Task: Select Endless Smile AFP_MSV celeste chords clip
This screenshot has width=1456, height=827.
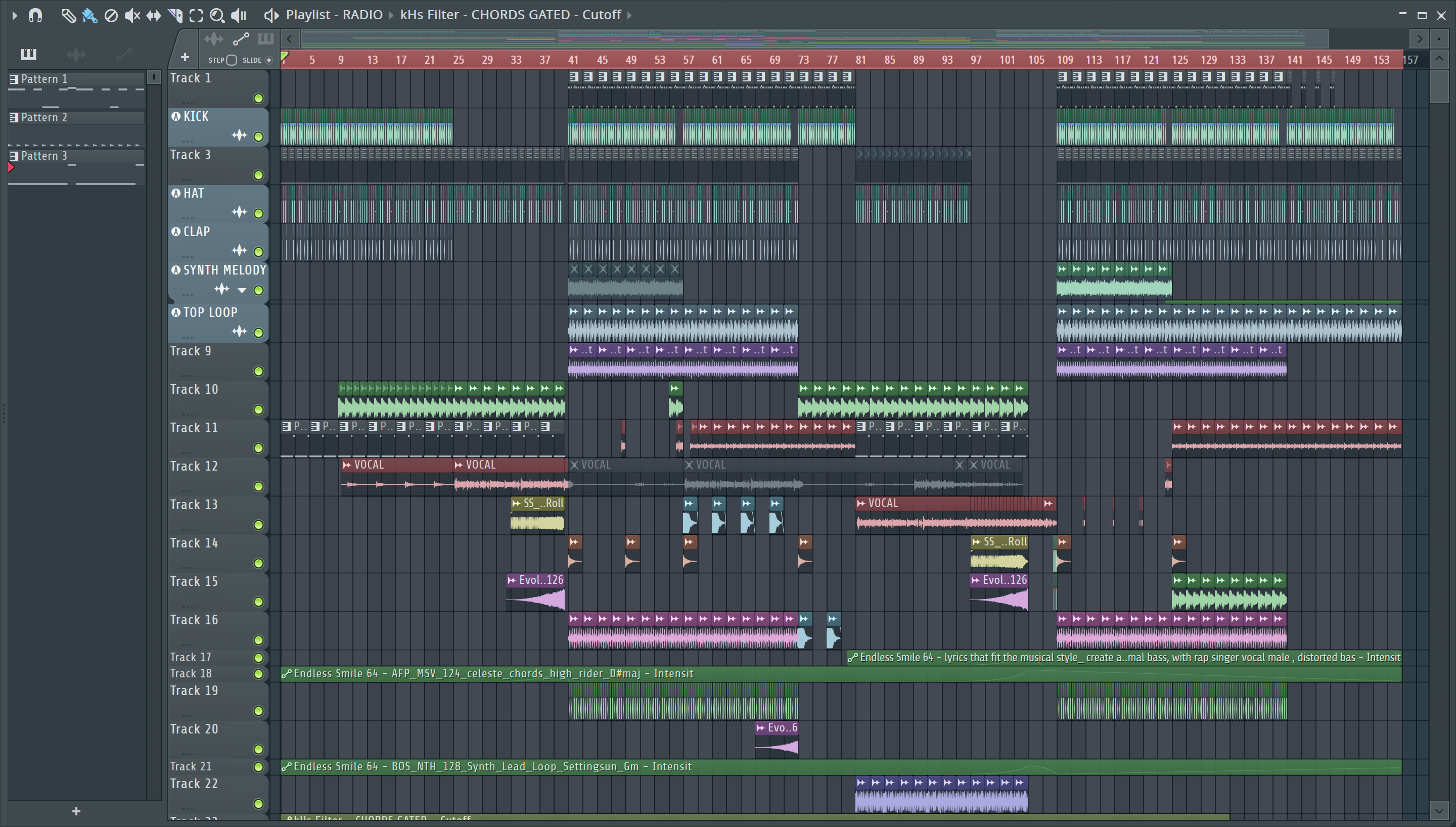Action: tap(840, 674)
